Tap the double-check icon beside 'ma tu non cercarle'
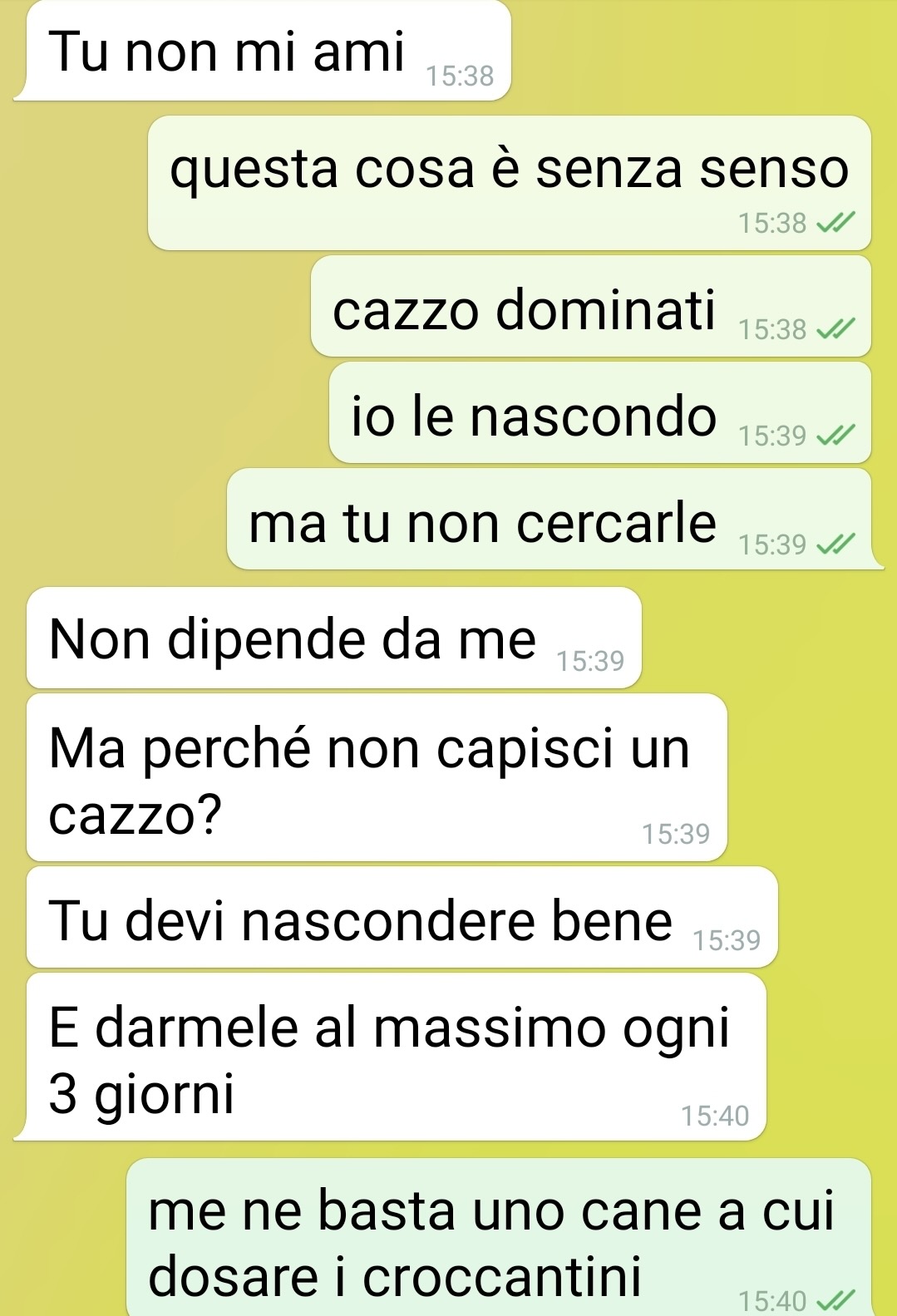 coord(835,544)
